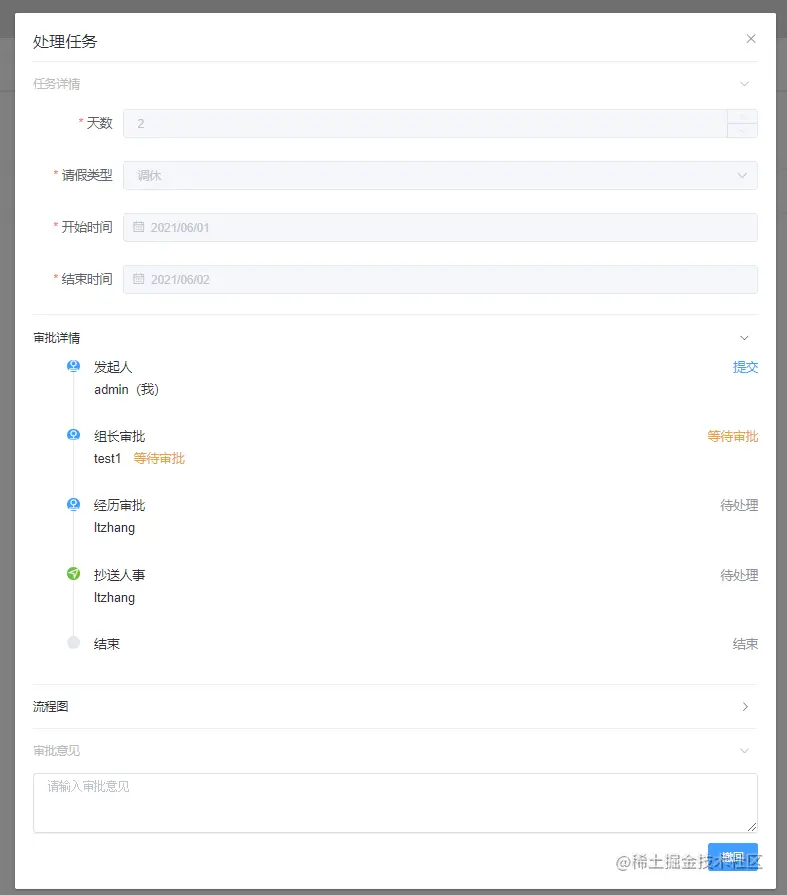
Task: Click the 抄送人事 step title
Action: pyautogui.click(x=119, y=575)
